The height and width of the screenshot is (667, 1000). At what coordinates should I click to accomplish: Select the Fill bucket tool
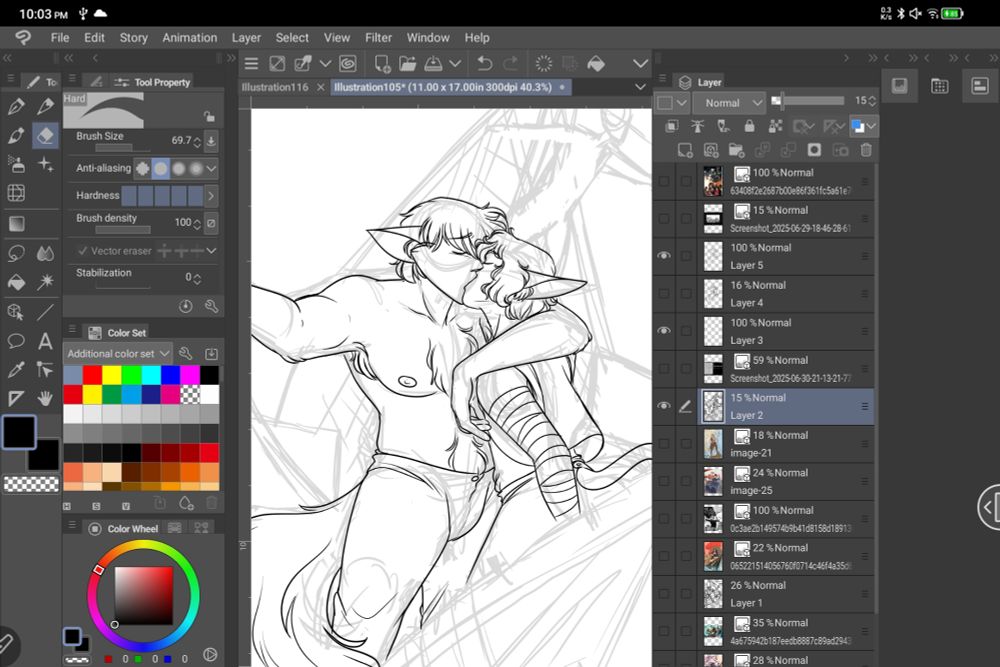click(x=17, y=282)
